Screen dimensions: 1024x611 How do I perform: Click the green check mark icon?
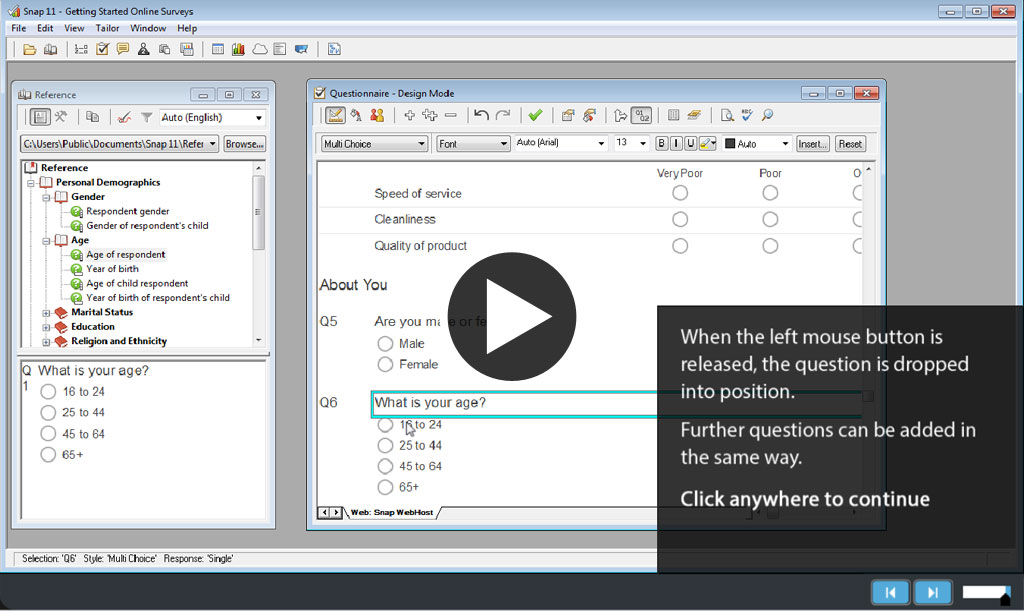tap(536, 116)
